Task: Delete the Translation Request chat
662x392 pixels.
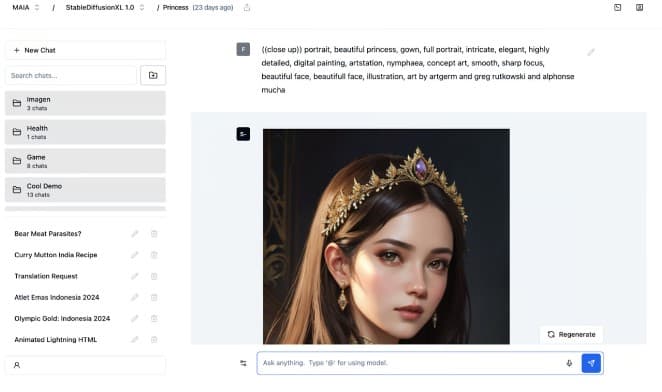Action: click(154, 276)
